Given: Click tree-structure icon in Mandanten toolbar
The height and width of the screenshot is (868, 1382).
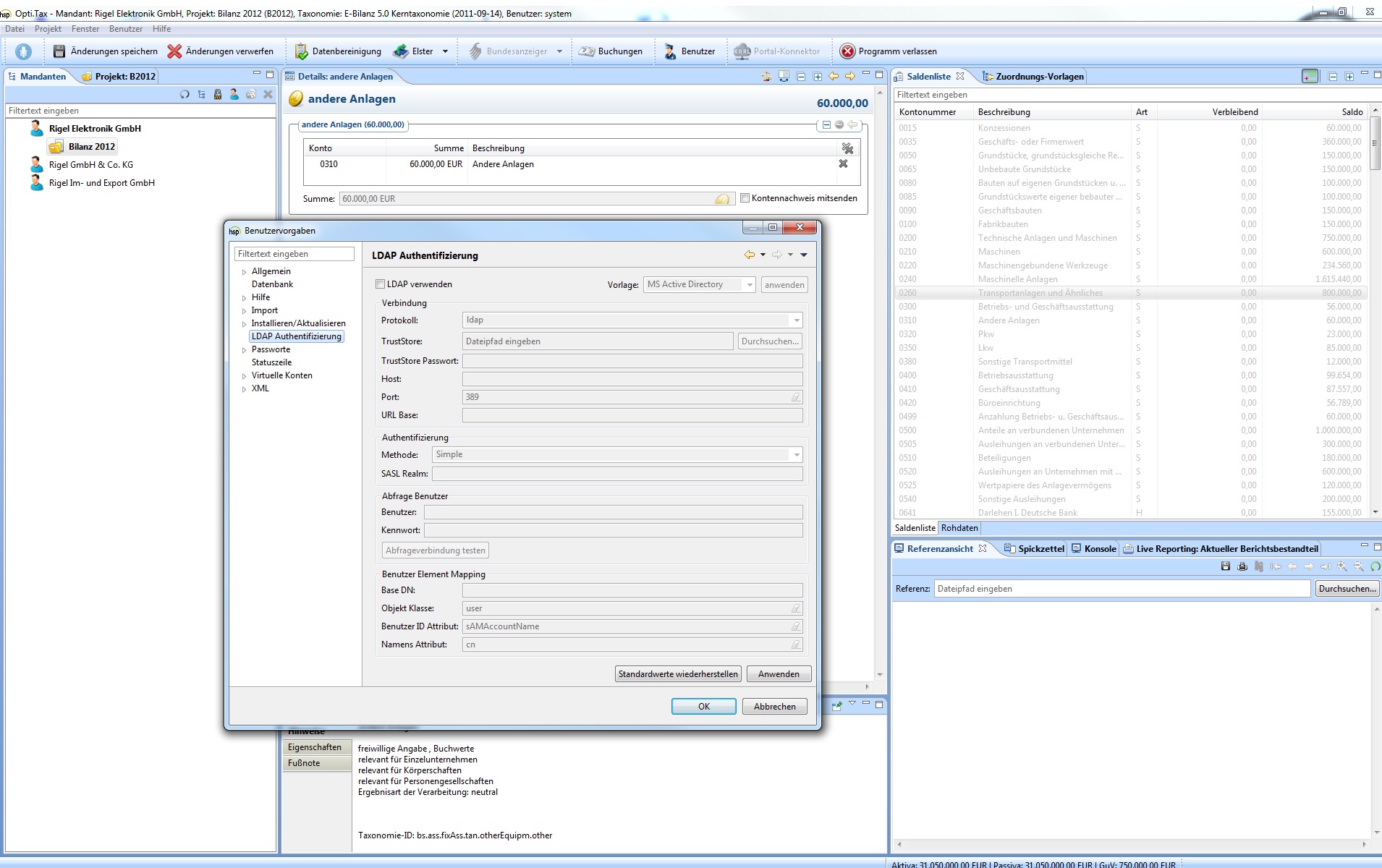Looking at the screenshot, I should pyautogui.click(x=201, y=94).
